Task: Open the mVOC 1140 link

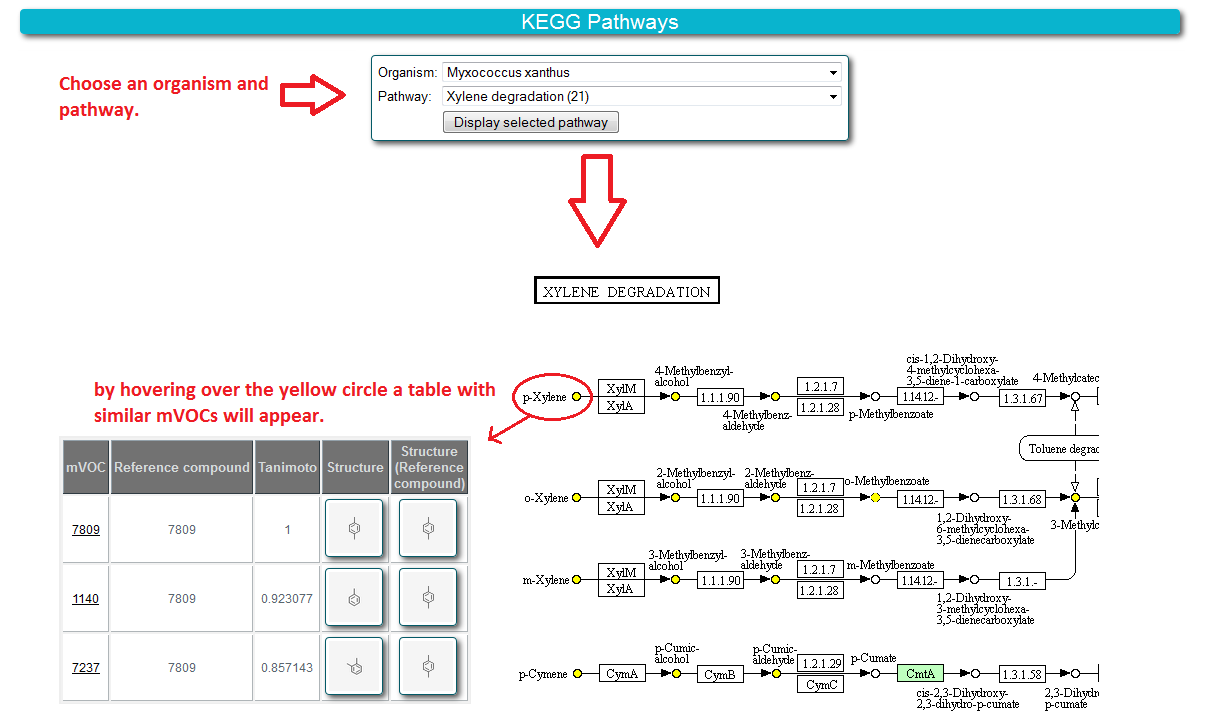Action: (x=86, y=599)
